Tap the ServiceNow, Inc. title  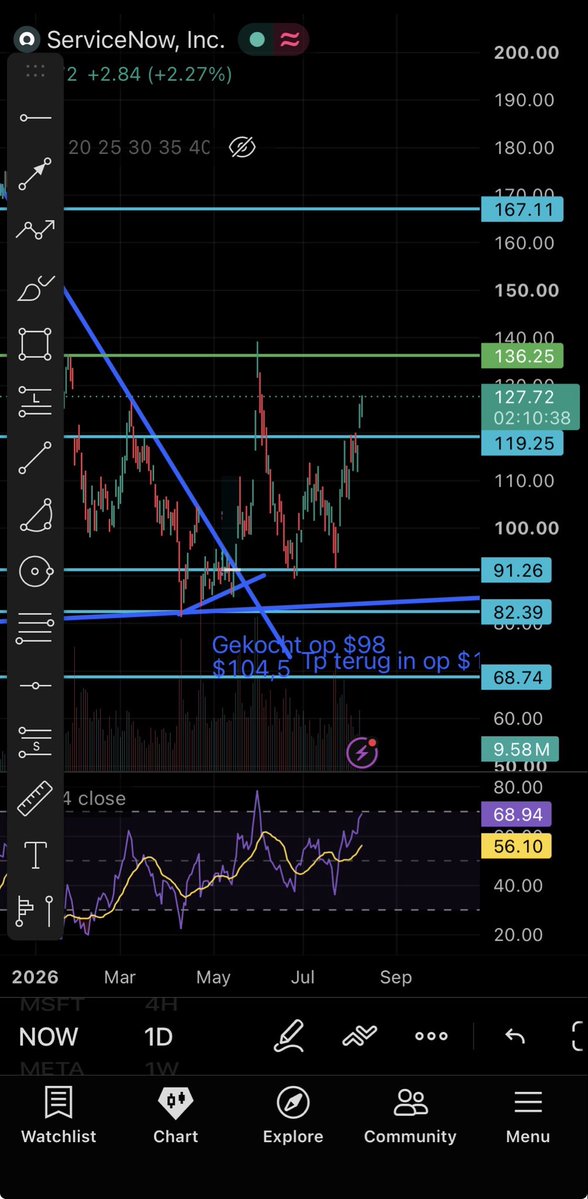(136, 40)
